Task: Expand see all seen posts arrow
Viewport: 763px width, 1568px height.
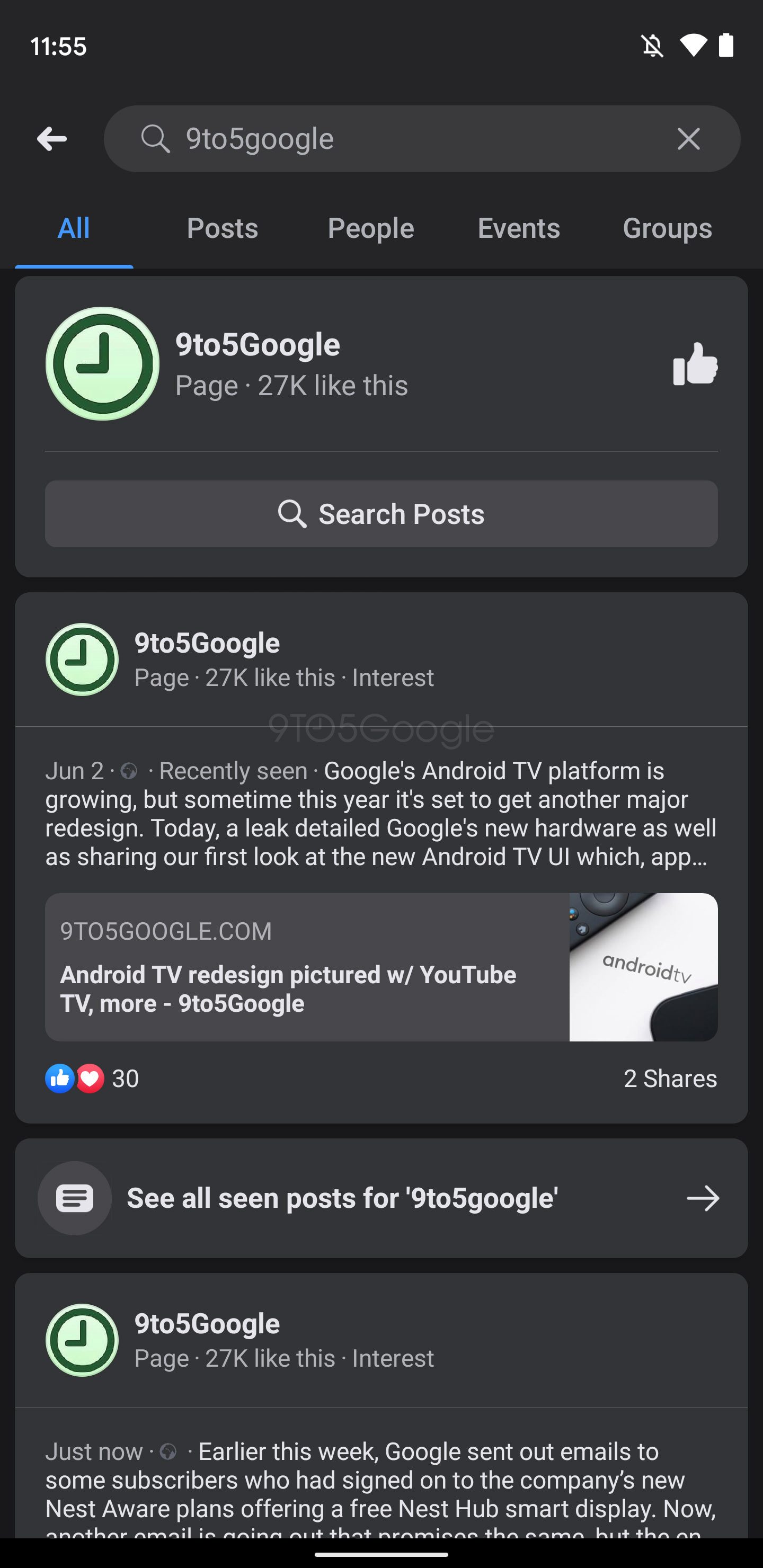Action: (x=703, y=1198)
